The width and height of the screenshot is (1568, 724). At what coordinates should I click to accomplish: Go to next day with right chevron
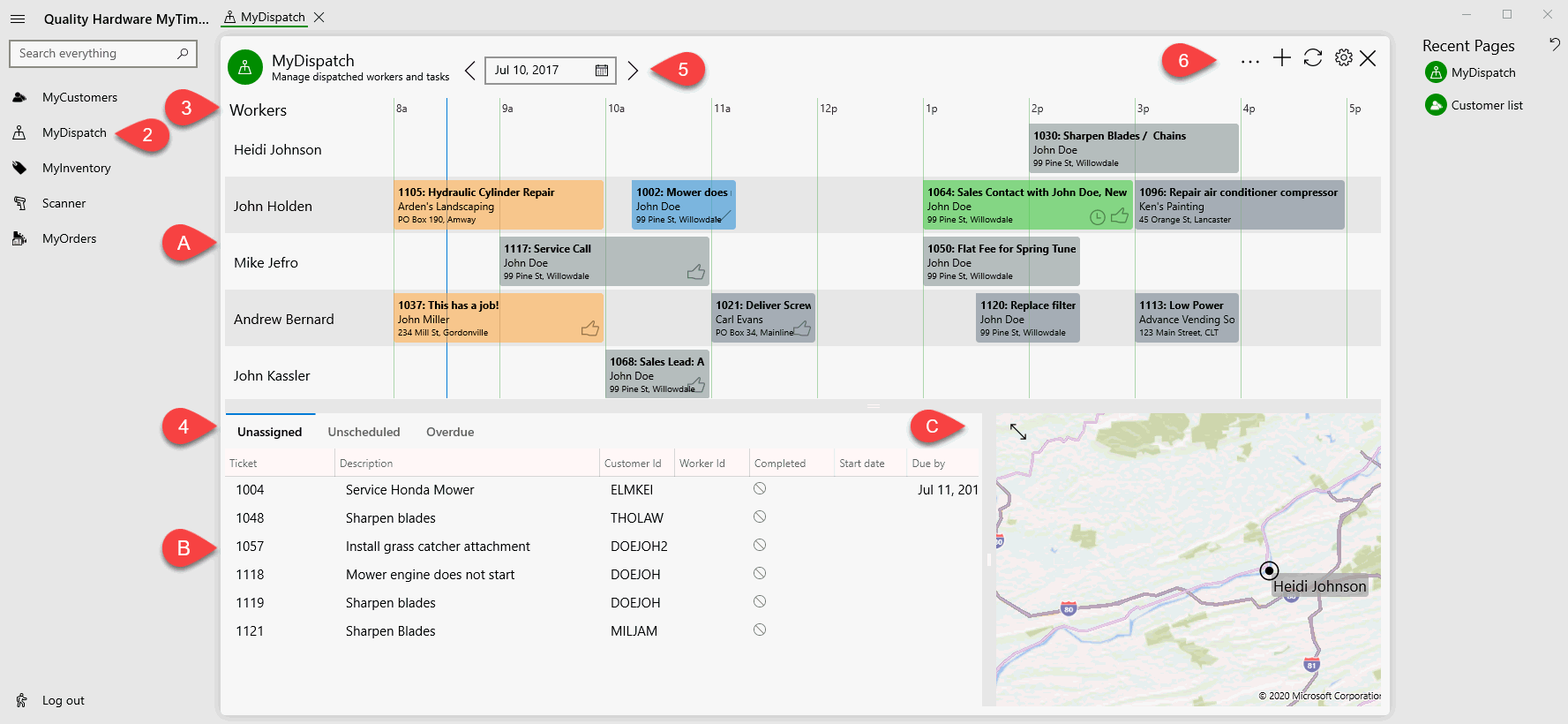click(x=633, y=71)
